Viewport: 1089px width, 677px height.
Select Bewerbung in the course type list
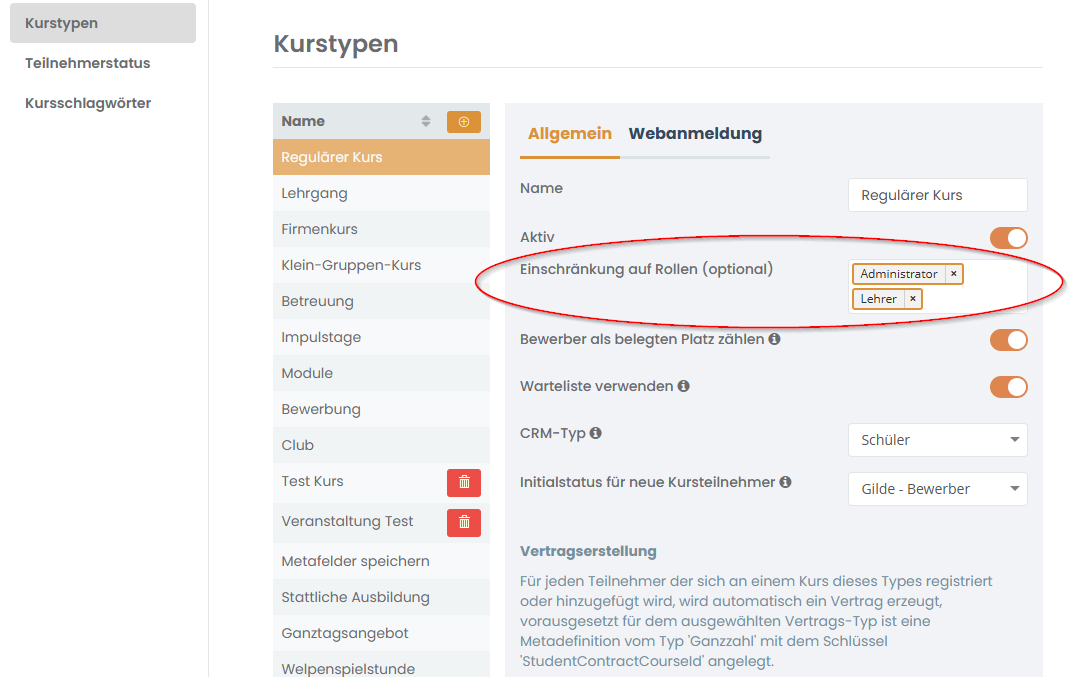click(381, 410)
